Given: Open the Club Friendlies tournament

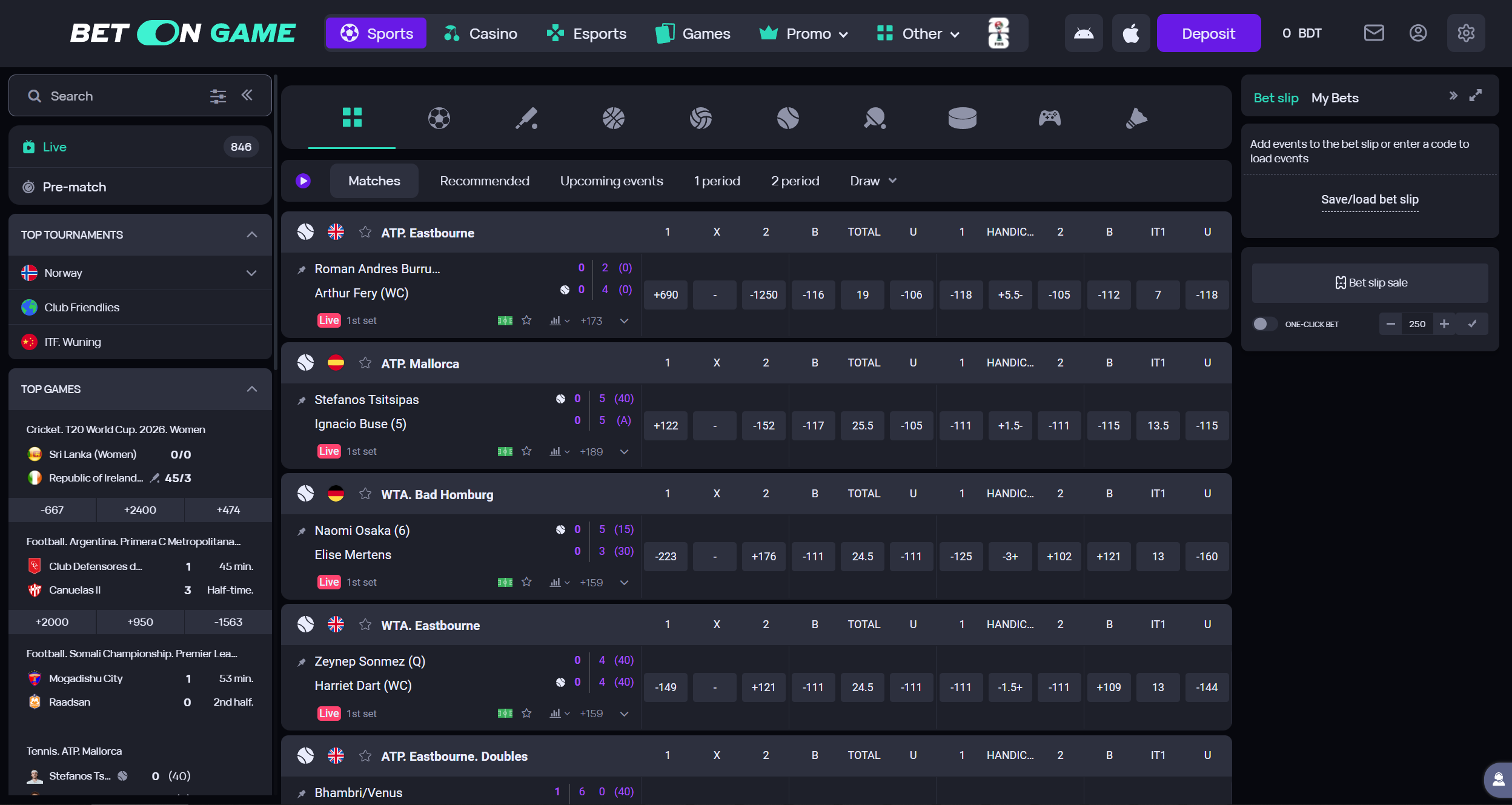Looking at the screenshot, I should pos(140,308).
